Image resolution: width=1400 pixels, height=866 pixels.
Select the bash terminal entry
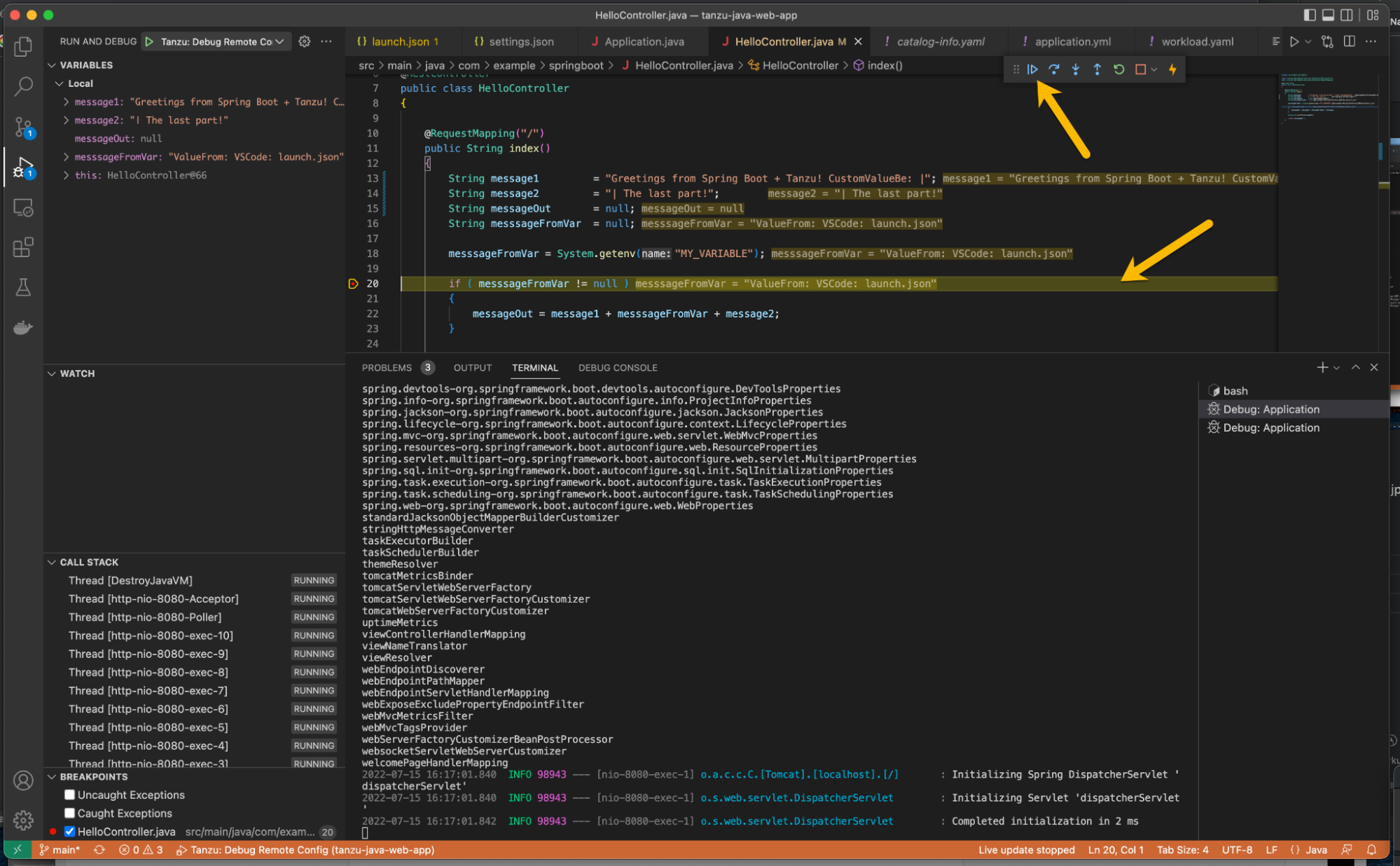(x=1235, y=391)
